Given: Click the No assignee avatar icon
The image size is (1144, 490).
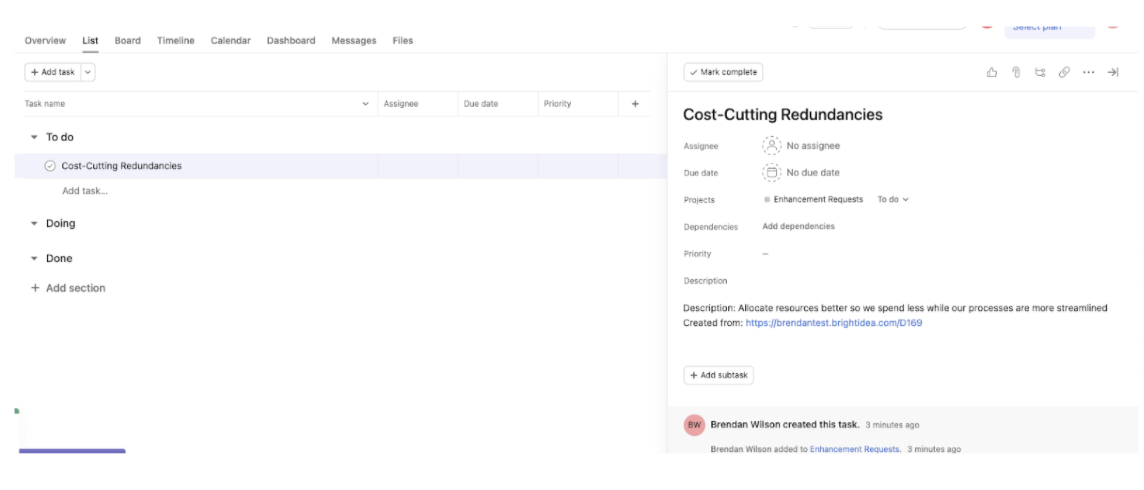Looking at the screenshot, I should 772,146.
